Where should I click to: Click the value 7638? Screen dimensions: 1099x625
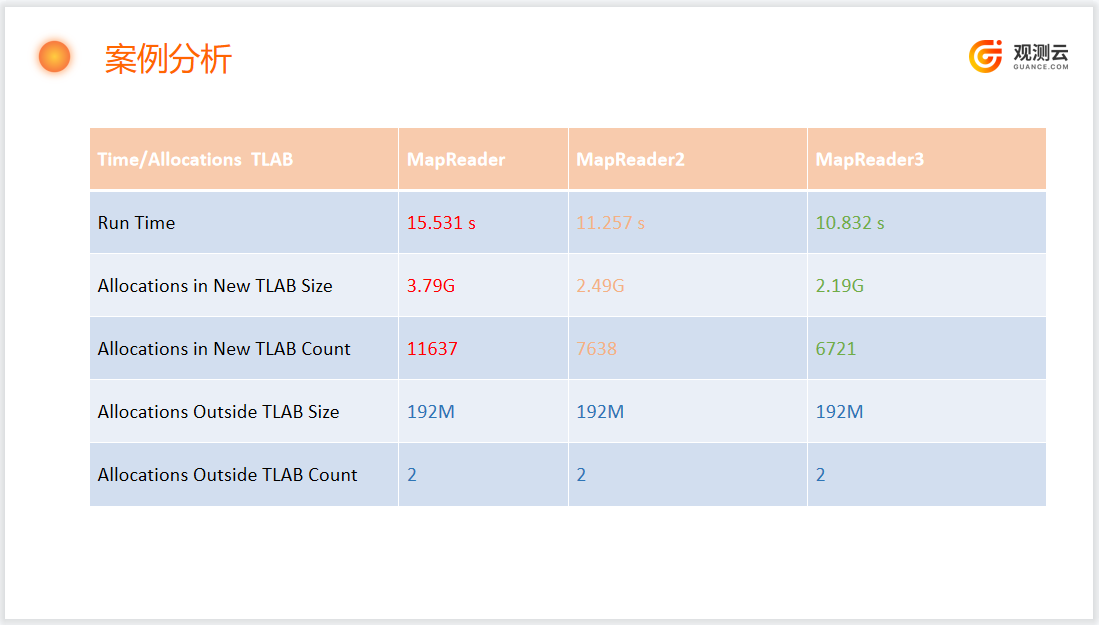pos(596,349)
